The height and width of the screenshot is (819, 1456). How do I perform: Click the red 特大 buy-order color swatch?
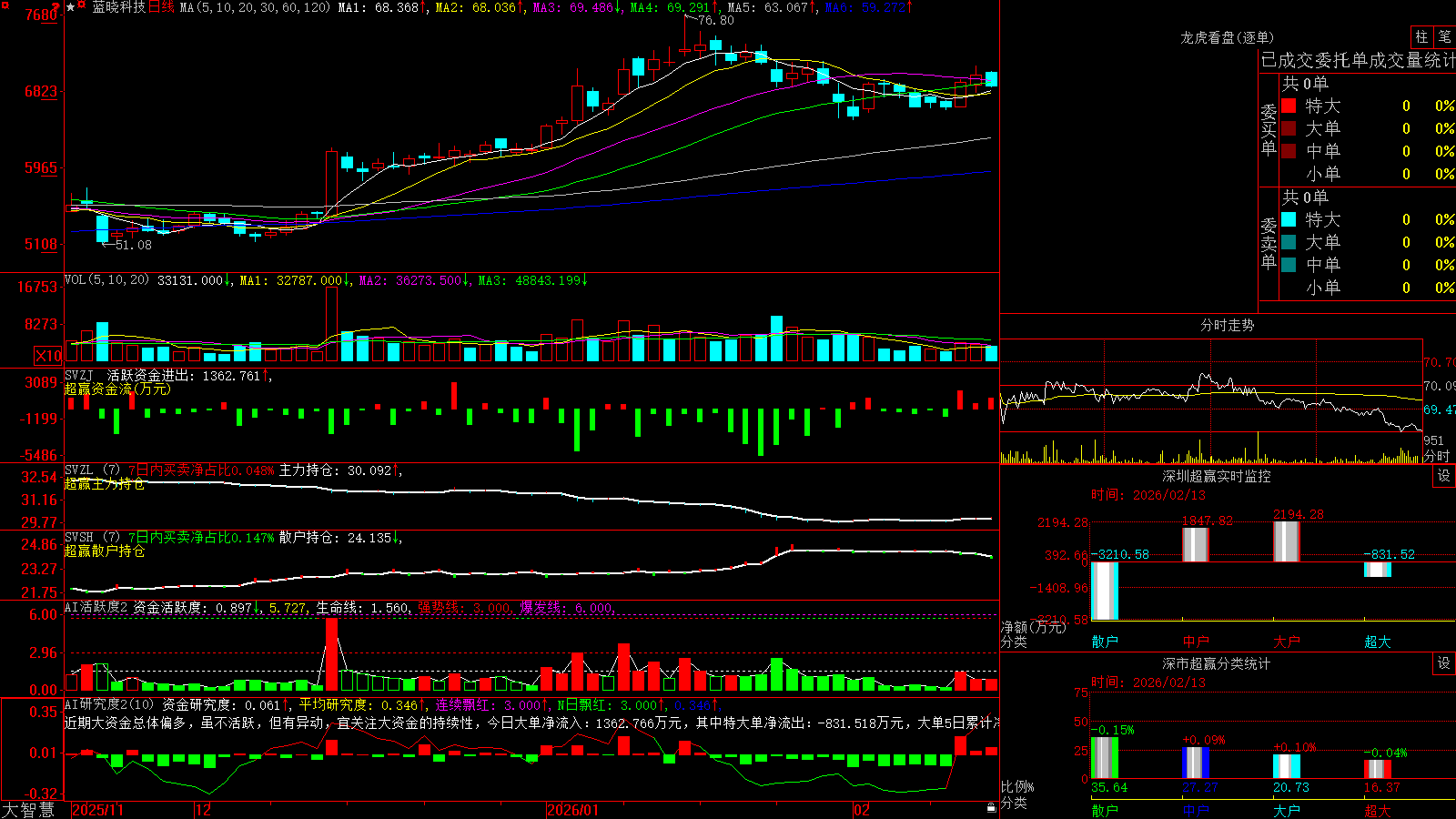(x=1289, y=106)
